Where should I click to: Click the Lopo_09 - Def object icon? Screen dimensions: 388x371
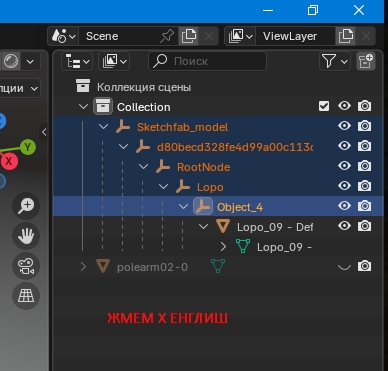coord(223,226)
